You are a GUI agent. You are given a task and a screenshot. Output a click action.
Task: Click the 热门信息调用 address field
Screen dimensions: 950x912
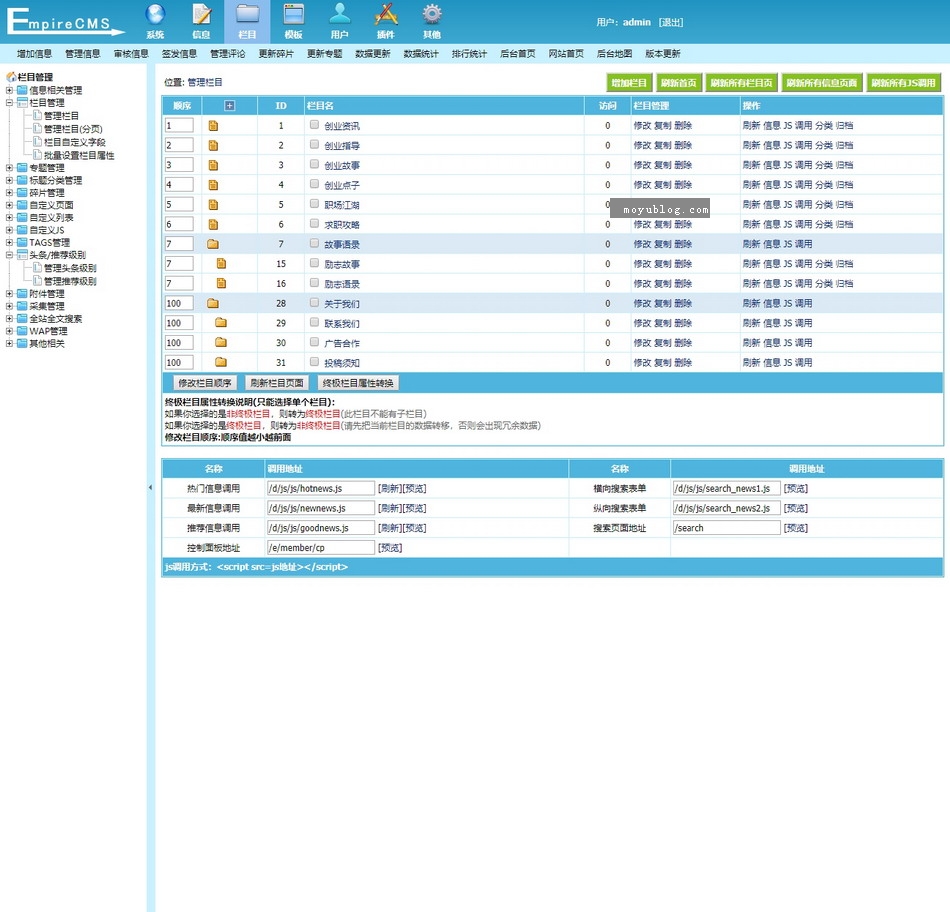pyautogui.click(x=321, y=488)
